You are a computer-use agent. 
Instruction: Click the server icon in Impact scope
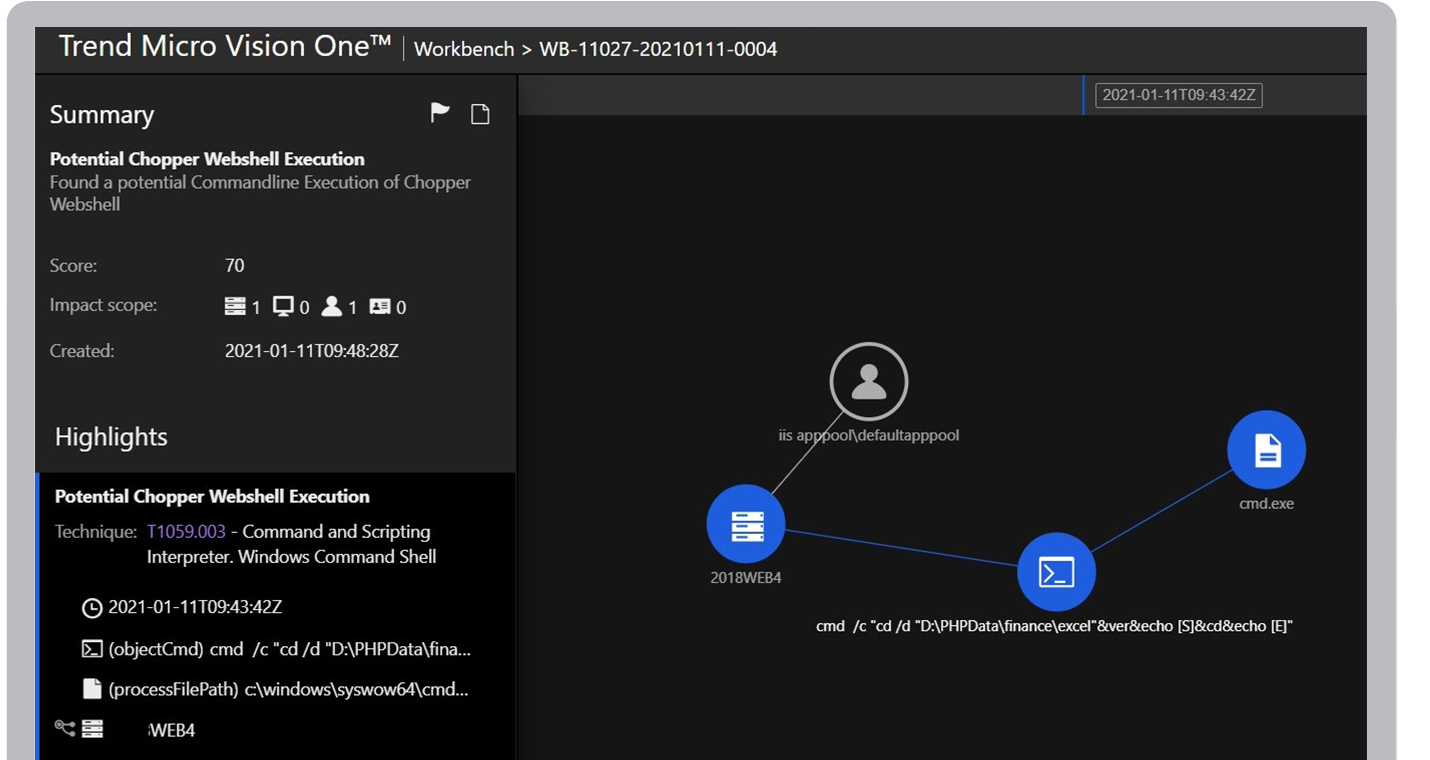coord(235,307)
